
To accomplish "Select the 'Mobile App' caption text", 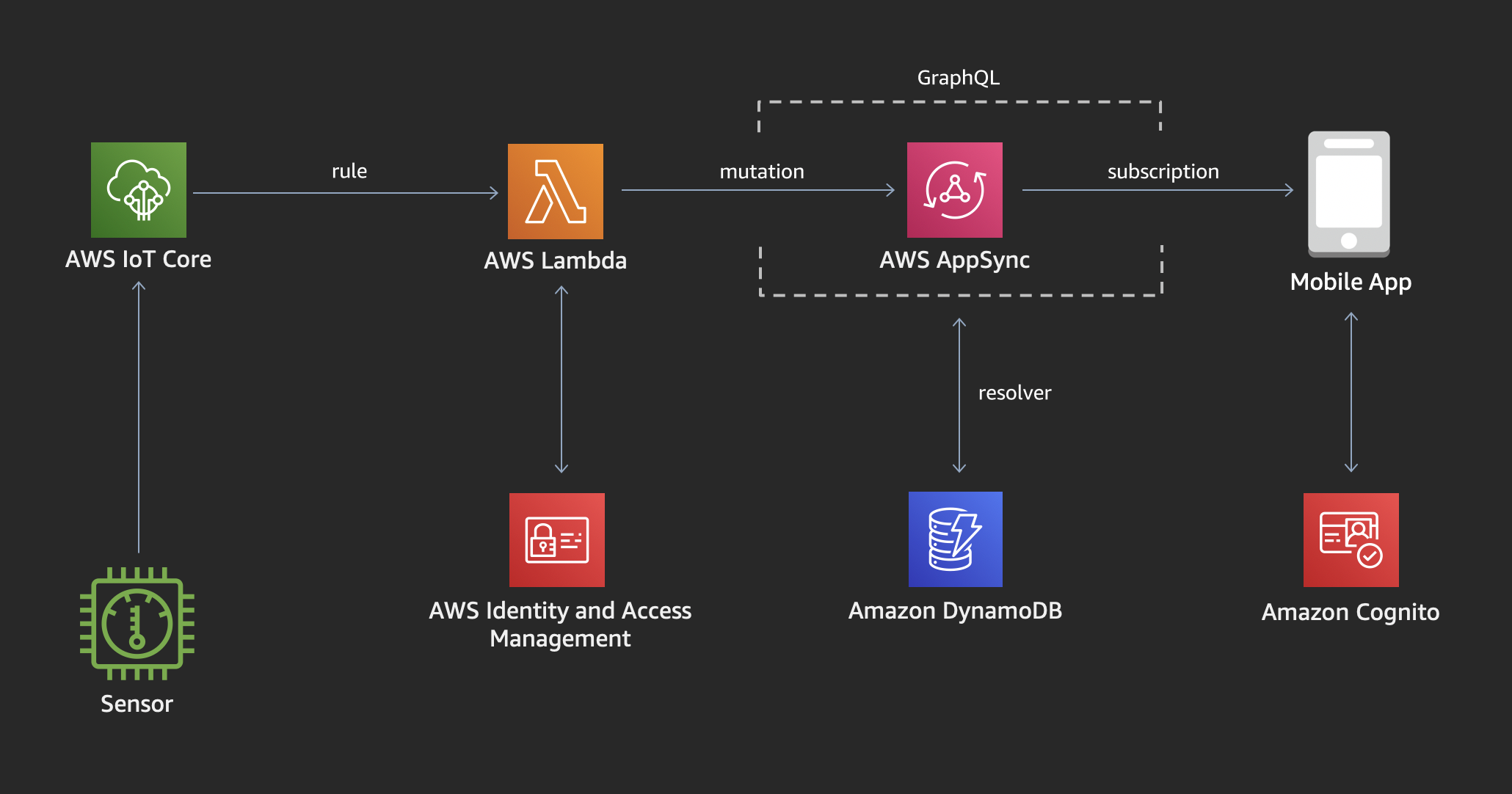I will pyautogui.click(x=1351, y=282).
